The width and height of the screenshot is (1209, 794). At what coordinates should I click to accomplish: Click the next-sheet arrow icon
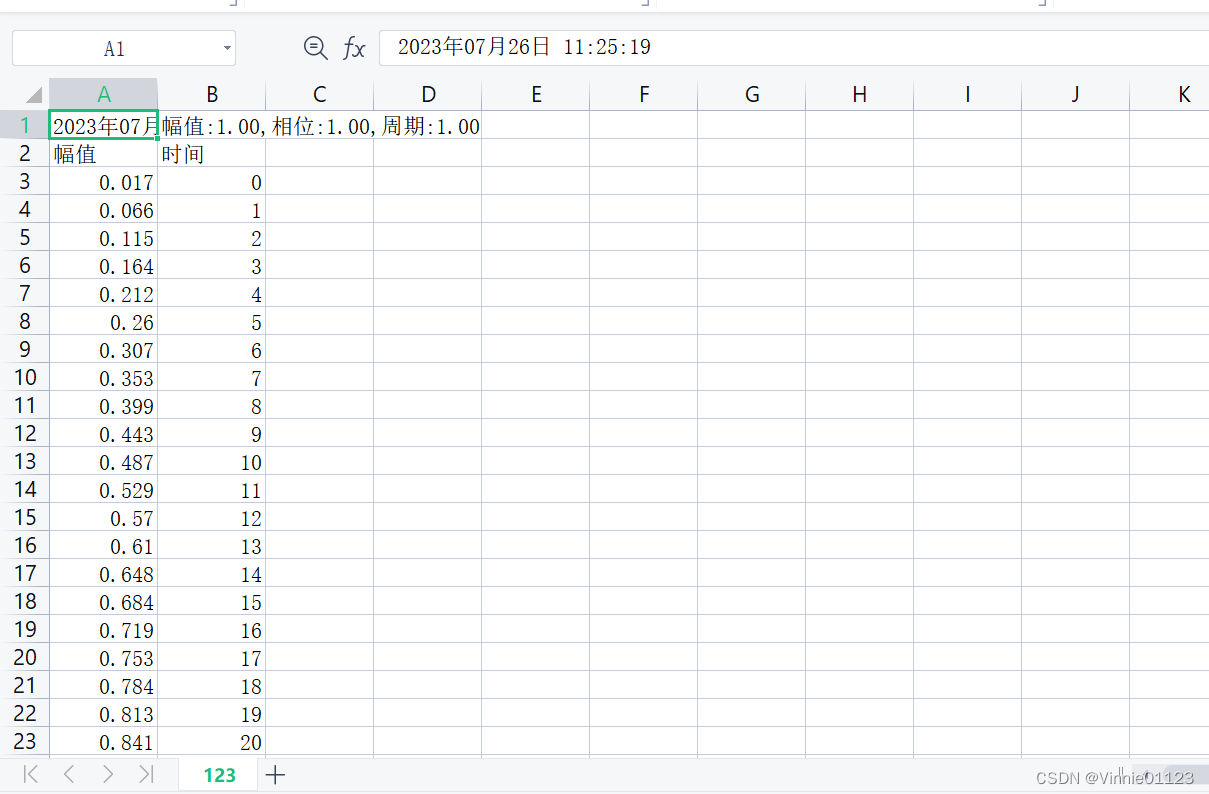pyautogui.click(x=107, y=774)
